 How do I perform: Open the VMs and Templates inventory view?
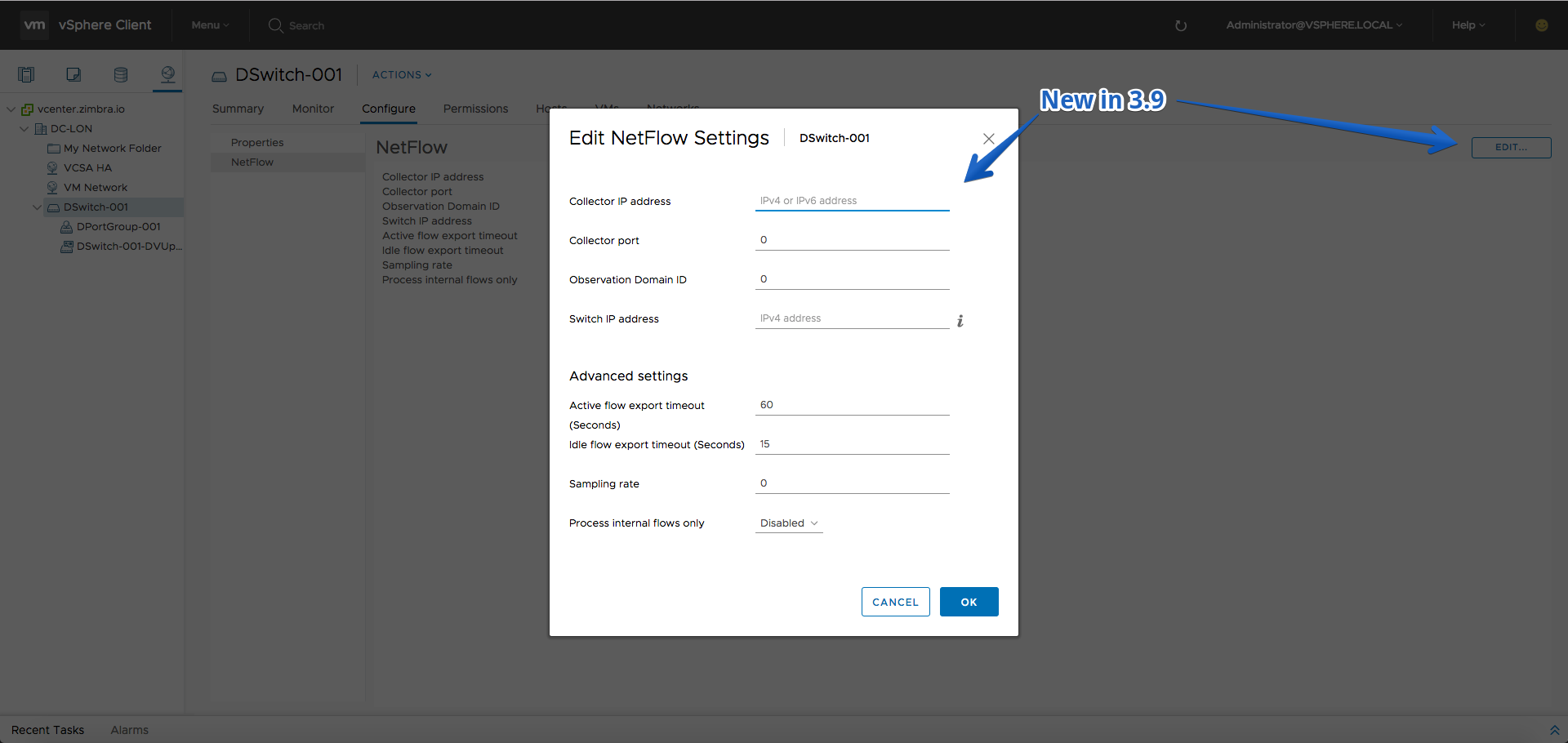73,75
